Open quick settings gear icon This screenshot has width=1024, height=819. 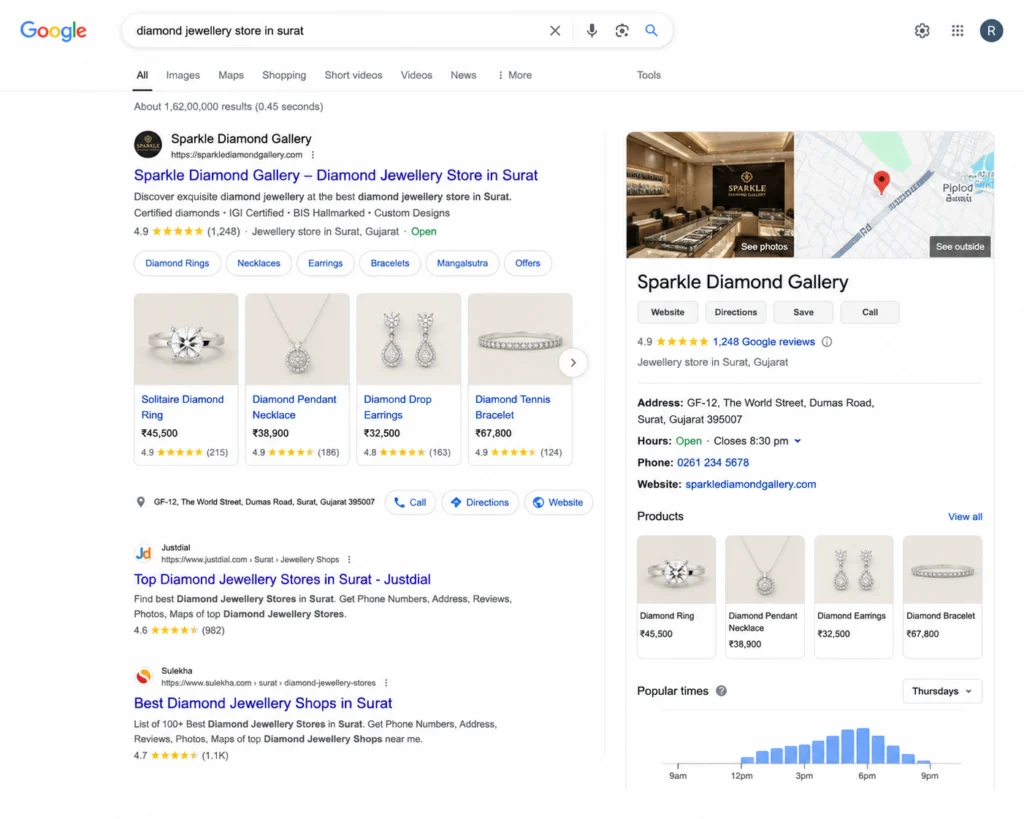click(921, 31)
